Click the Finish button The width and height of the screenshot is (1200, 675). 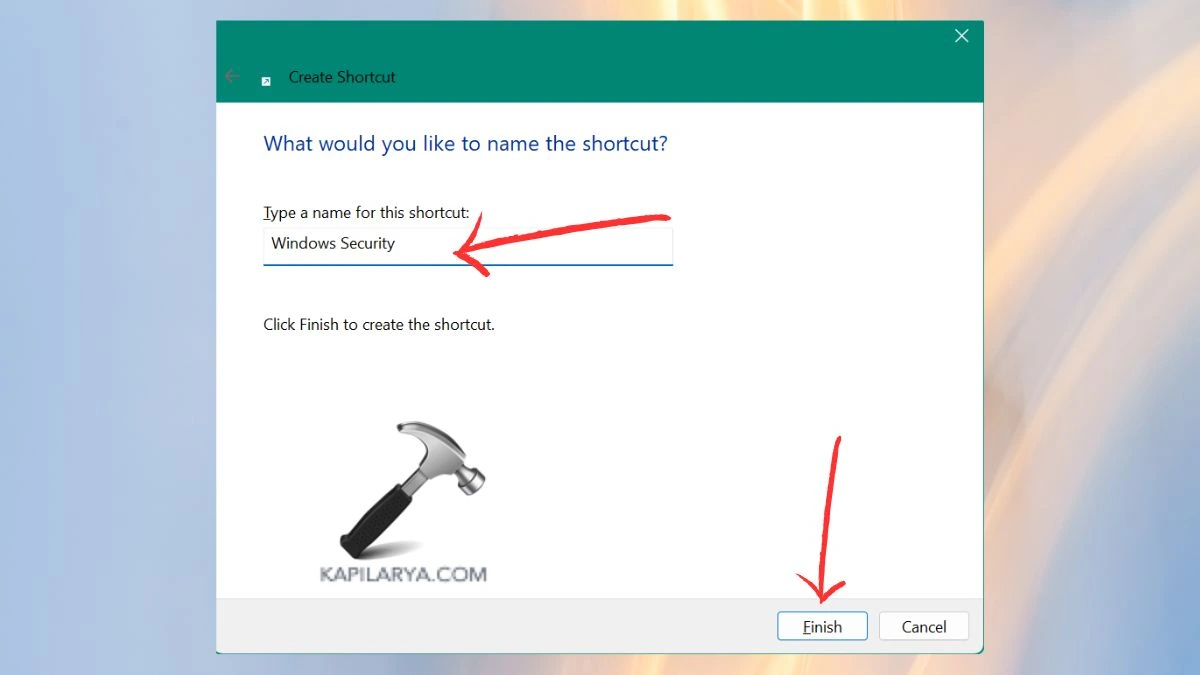[822, 627]
